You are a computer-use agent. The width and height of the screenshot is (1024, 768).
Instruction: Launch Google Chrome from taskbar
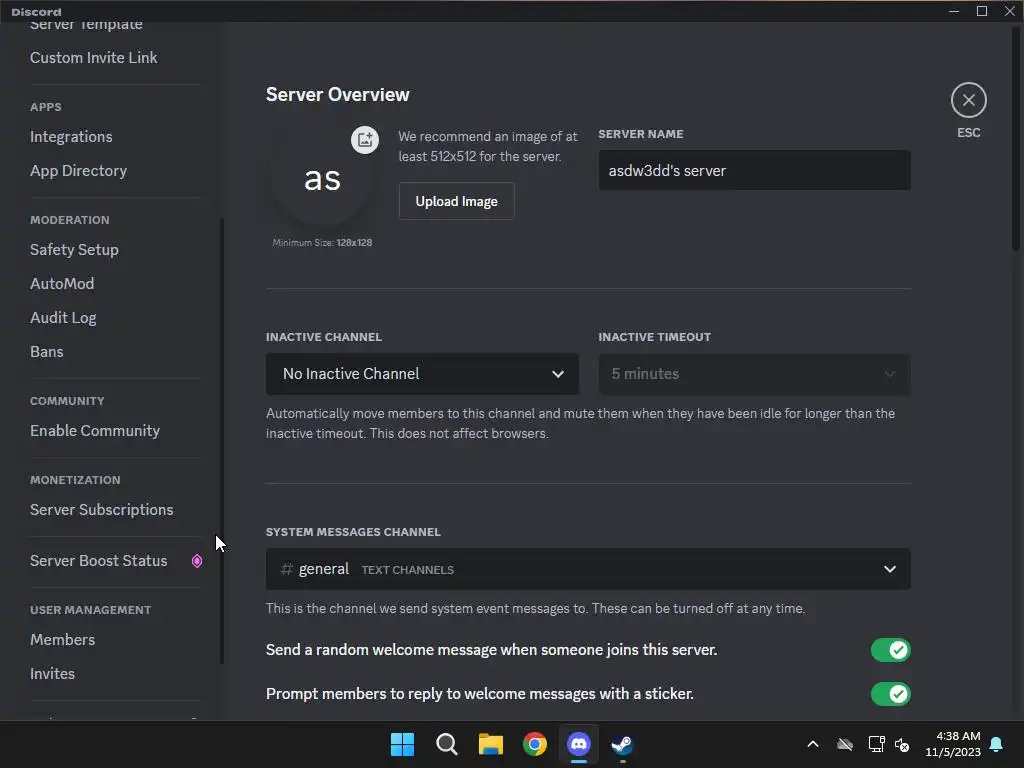click(x=535, y=744)
